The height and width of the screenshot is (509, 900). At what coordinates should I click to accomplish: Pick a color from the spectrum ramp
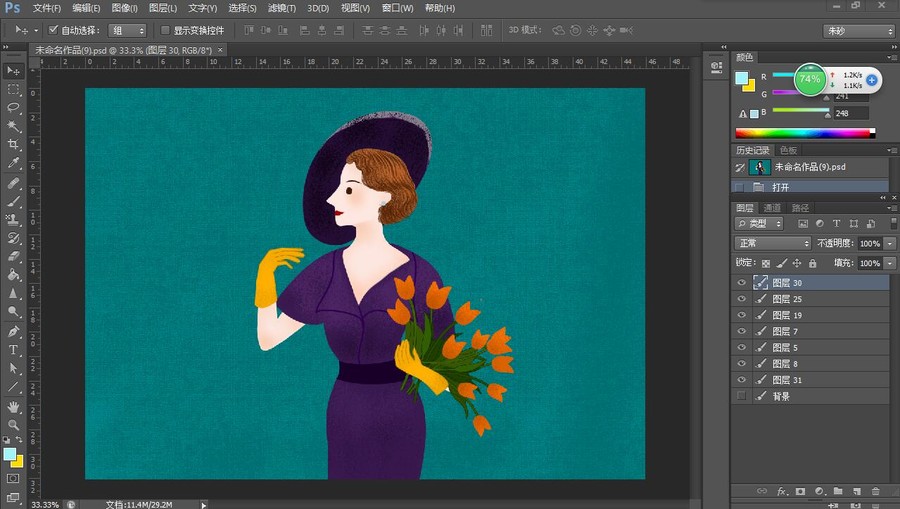[x=805, y=133]
